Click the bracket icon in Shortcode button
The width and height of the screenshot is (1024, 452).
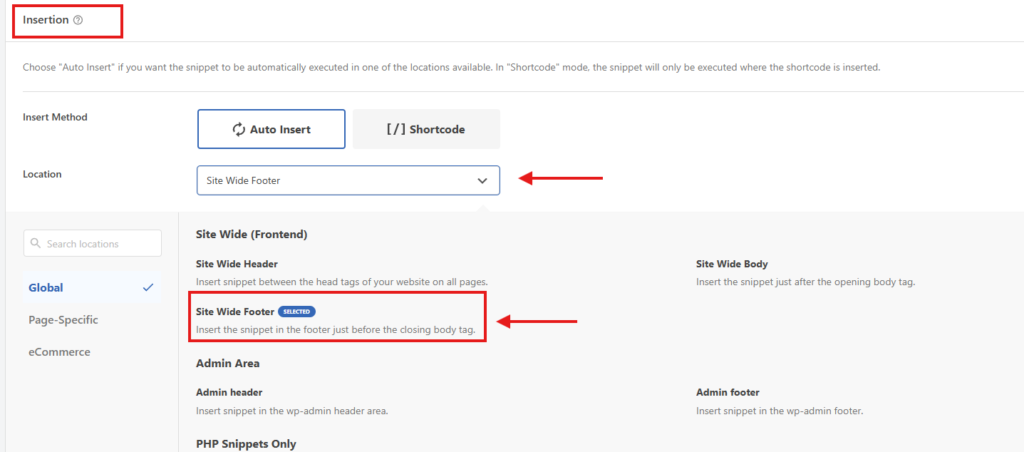pyautogui.click(x=396, y=129)
